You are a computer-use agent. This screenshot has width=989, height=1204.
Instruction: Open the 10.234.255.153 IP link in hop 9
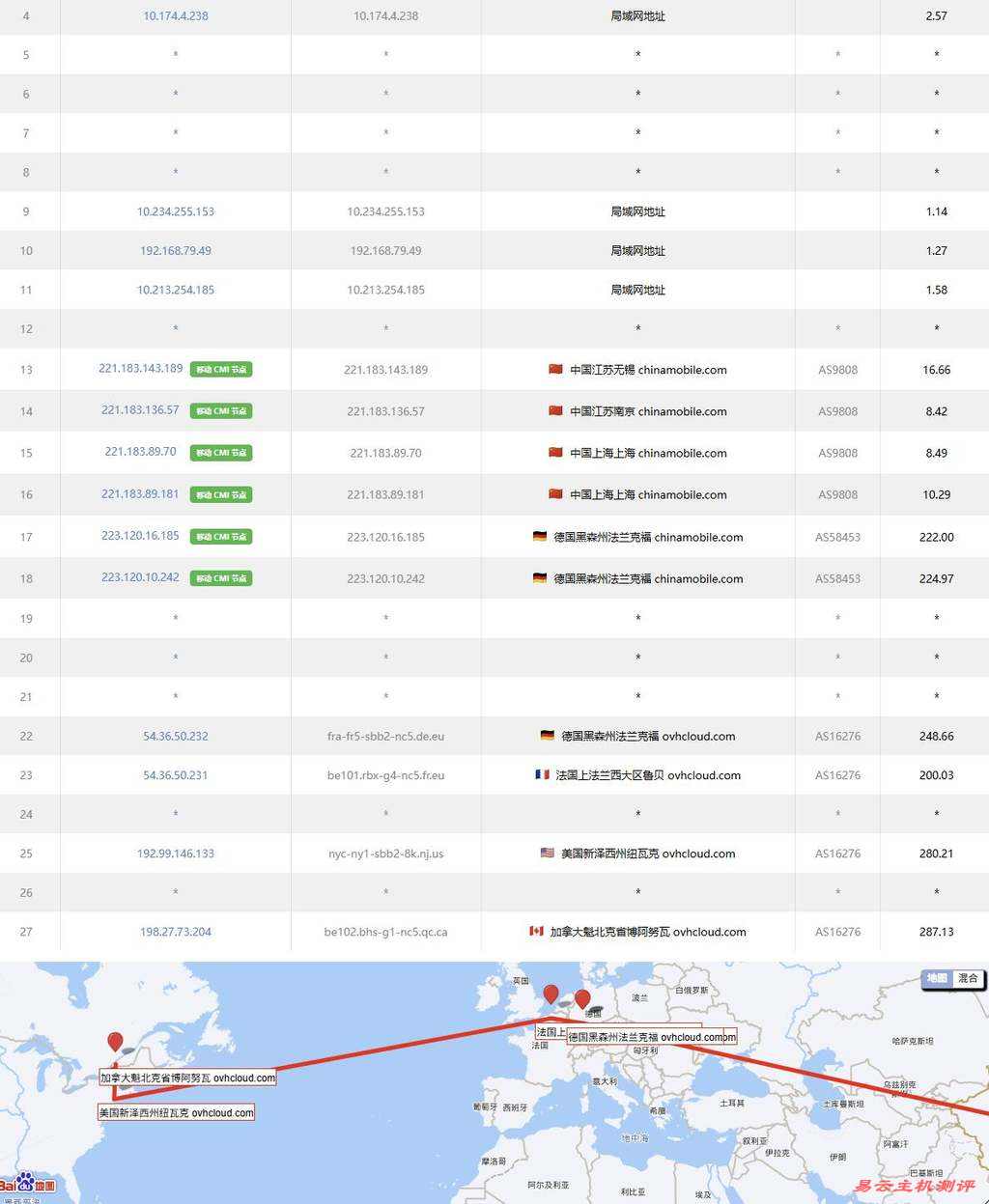[176, 211]
